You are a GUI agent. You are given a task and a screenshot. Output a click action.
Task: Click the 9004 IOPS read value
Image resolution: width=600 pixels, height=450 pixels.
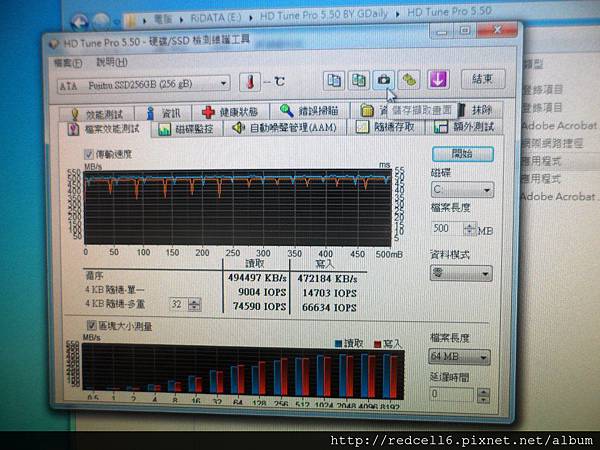[262, 292]
